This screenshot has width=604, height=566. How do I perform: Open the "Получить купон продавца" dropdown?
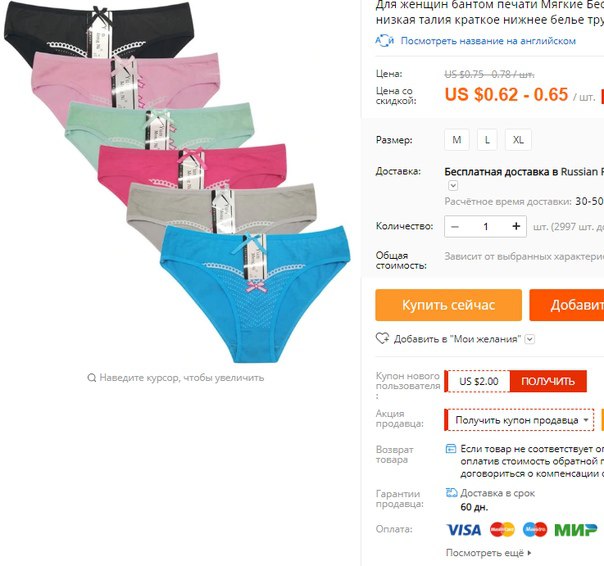coord(519,420)
